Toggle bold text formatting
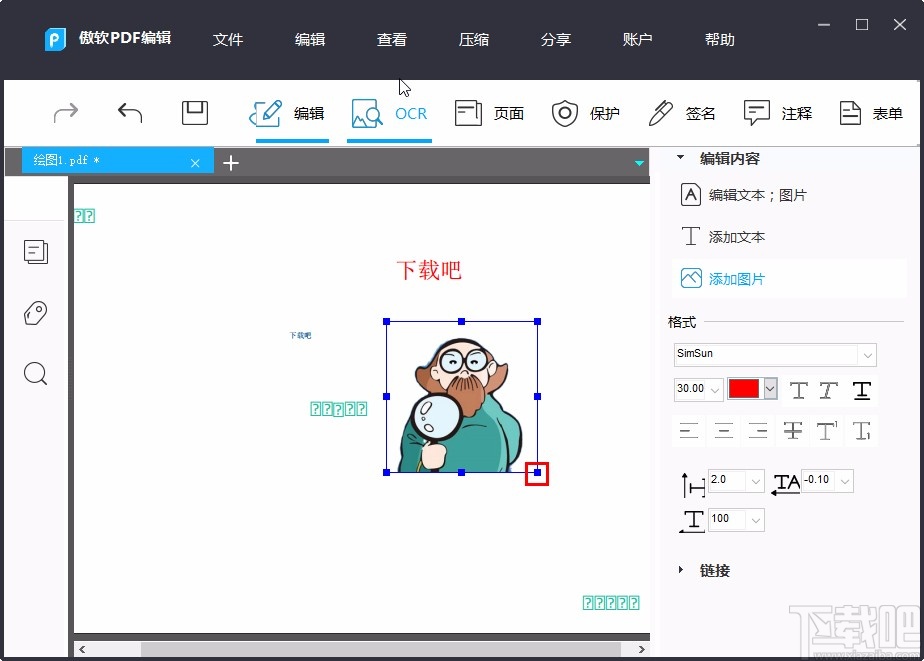Screen dimensions: 924x661 click(x=801, y=390)
